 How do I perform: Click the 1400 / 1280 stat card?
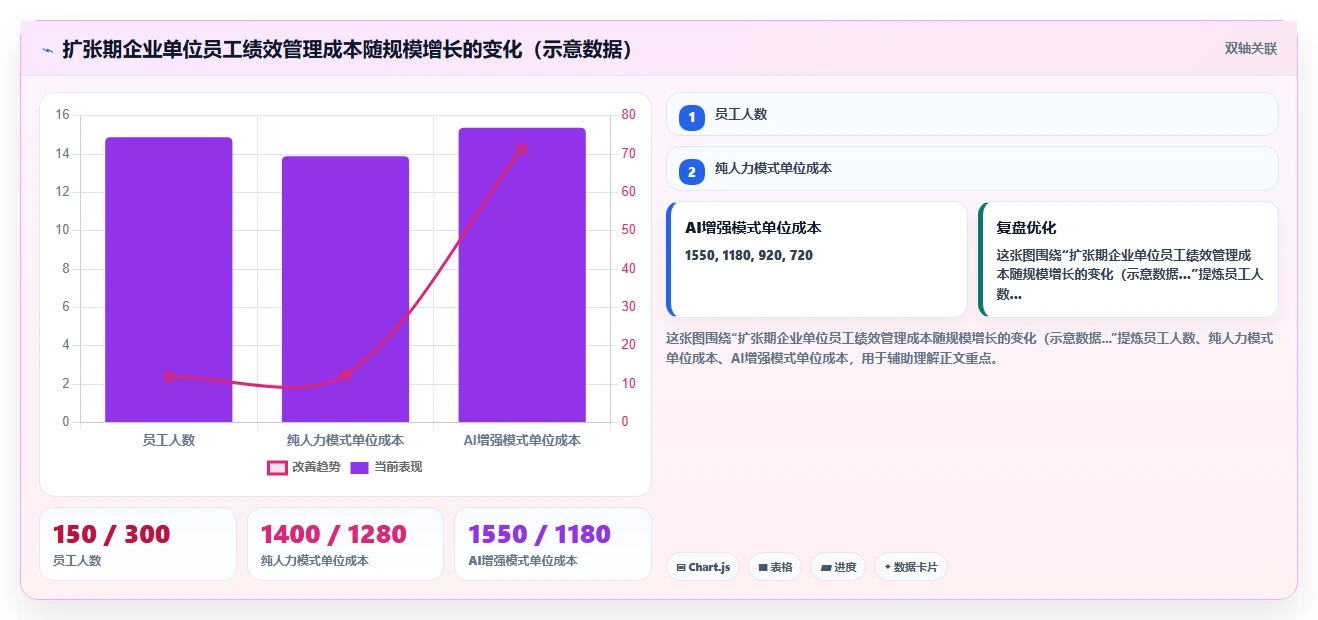[345, 544]
